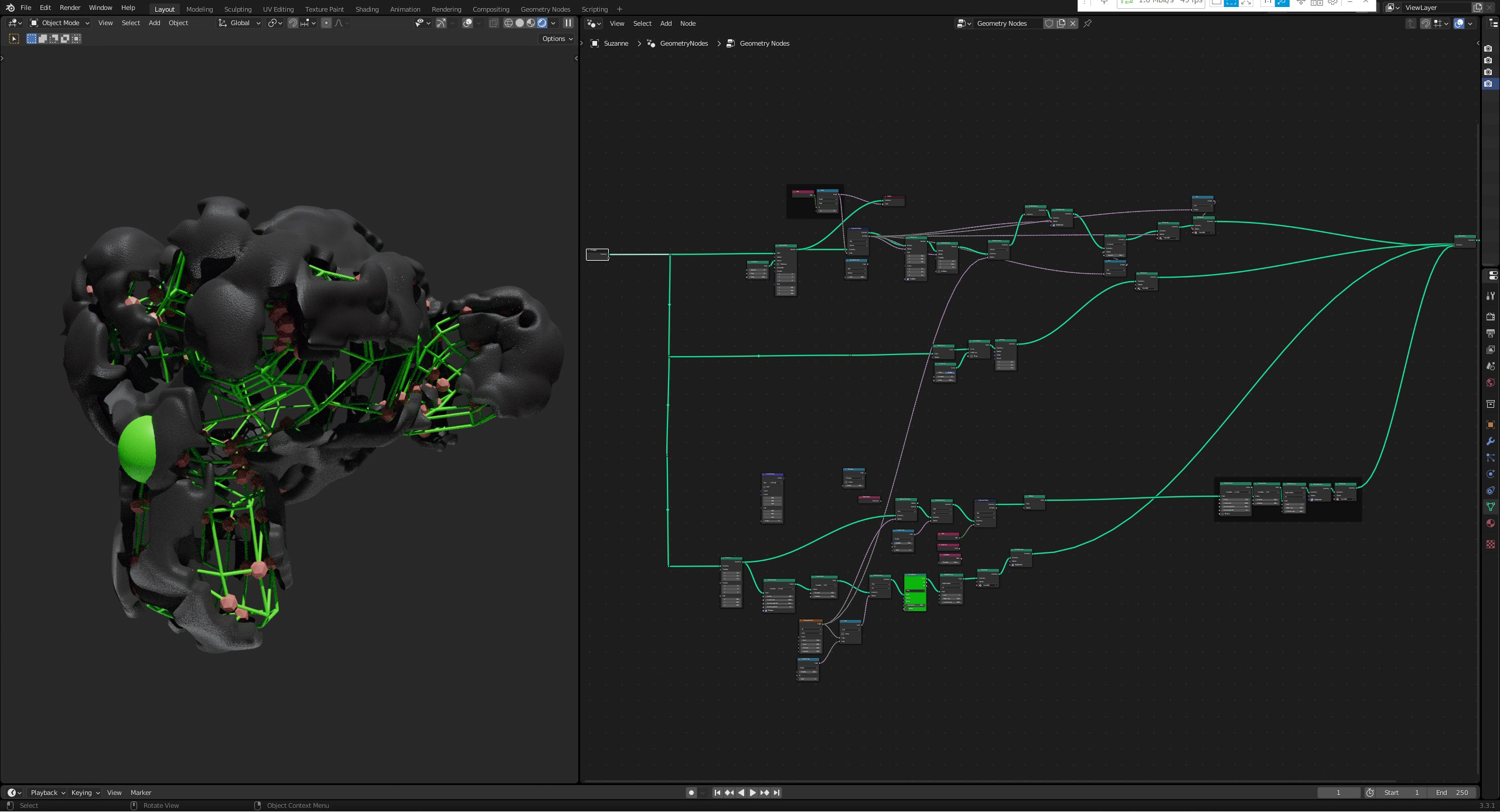Open Object Data properties tab
This screenshot has width=1500, height=812.
click(1491, 507)
